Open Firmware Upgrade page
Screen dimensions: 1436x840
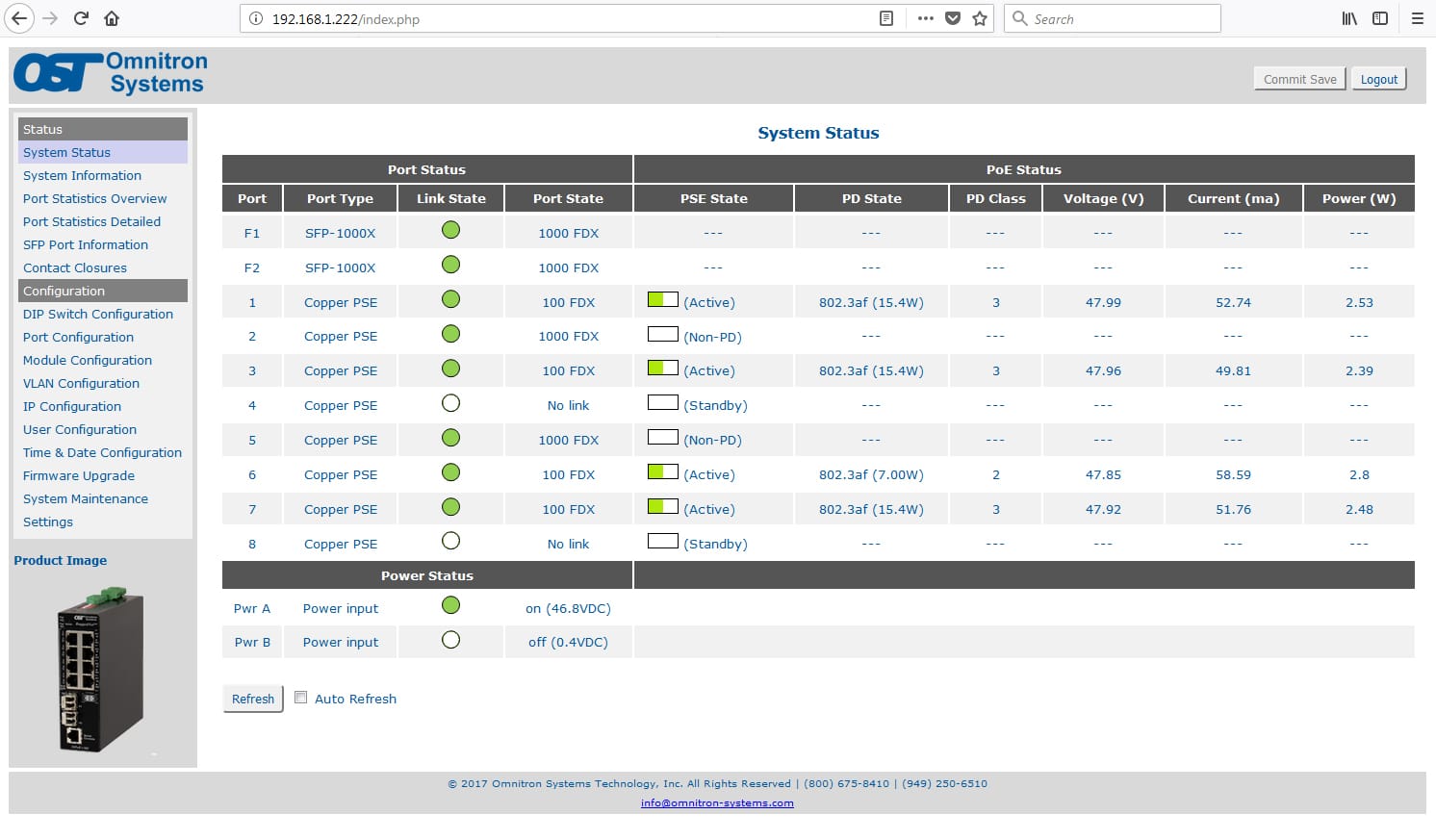point(79,475)
